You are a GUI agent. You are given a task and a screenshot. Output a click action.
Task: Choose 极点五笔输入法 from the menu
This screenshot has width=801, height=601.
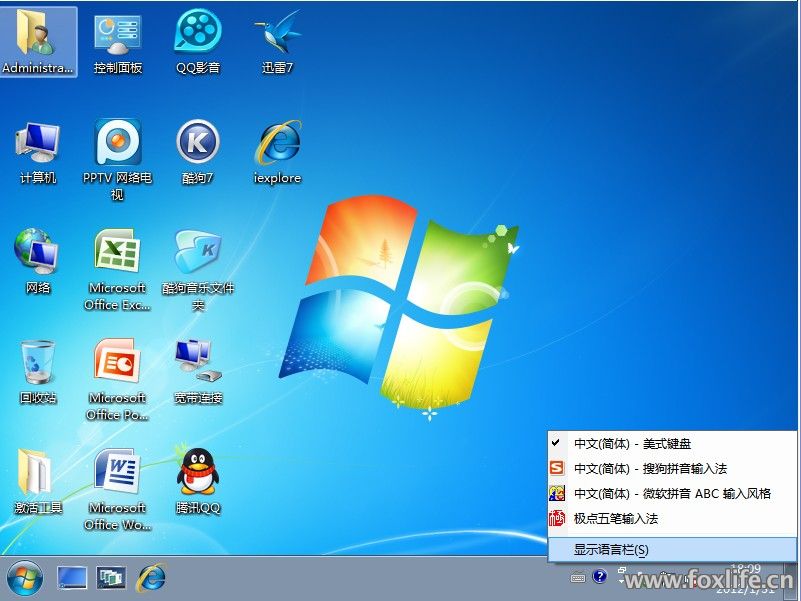click(672, 518)
